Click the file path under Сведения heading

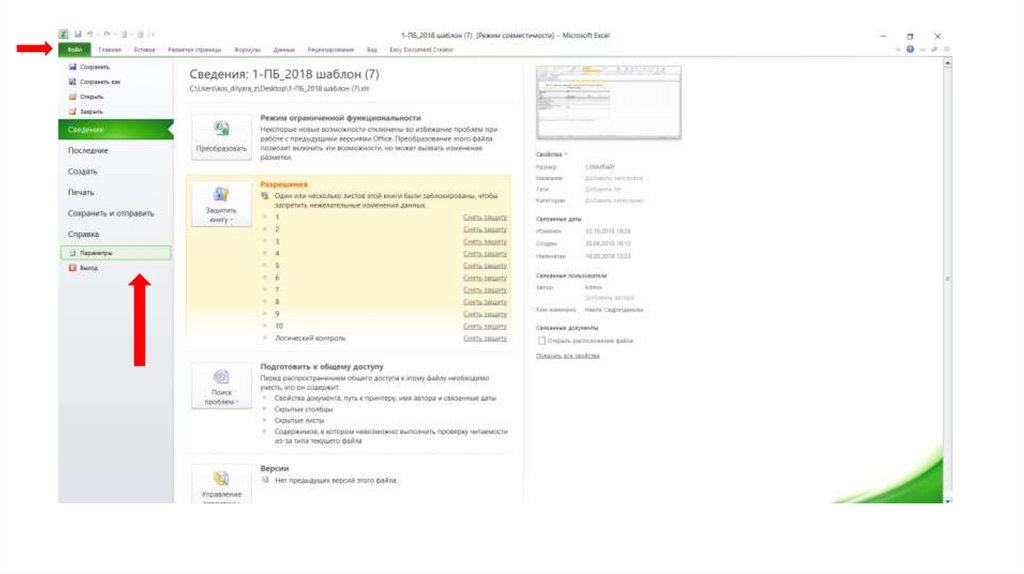tap(280, 89)
